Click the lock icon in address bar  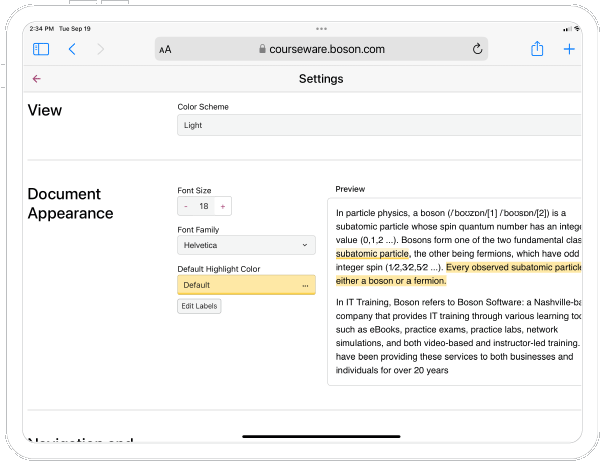[x=262, y=49]
